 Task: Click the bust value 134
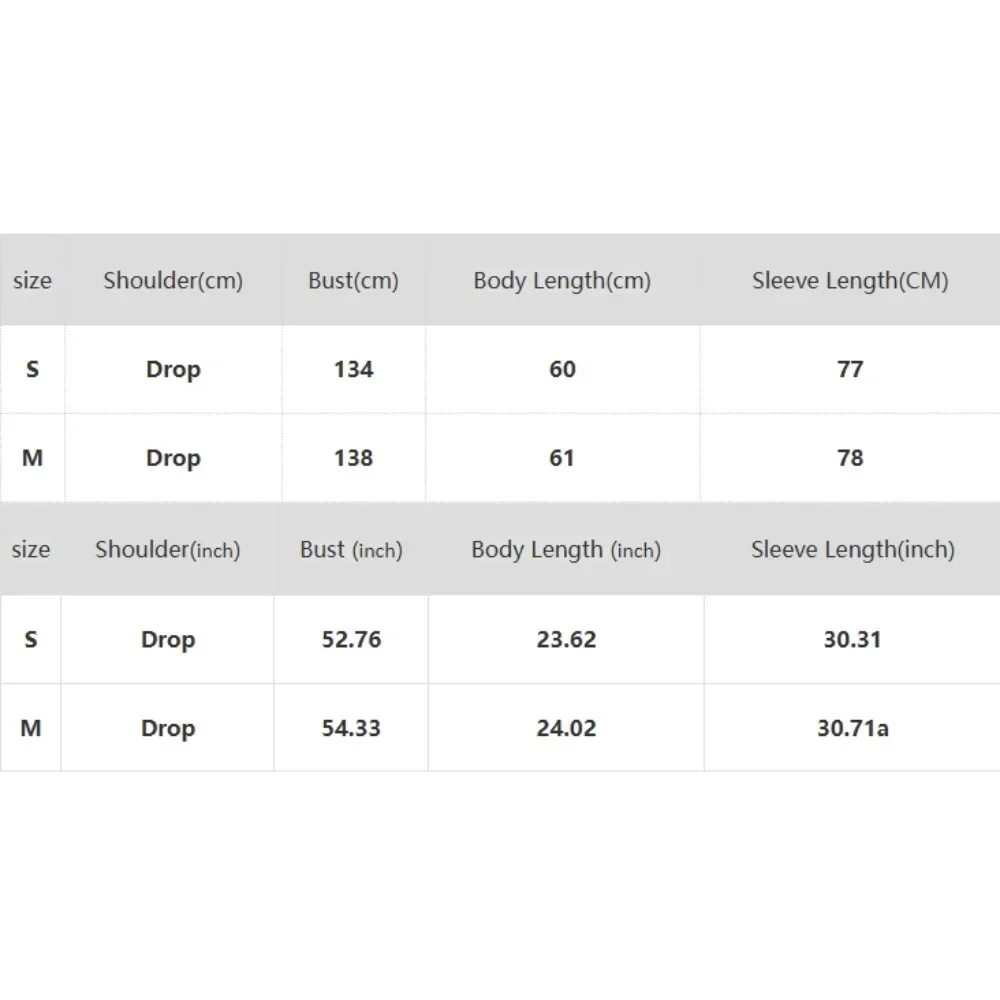coord(353,369)
